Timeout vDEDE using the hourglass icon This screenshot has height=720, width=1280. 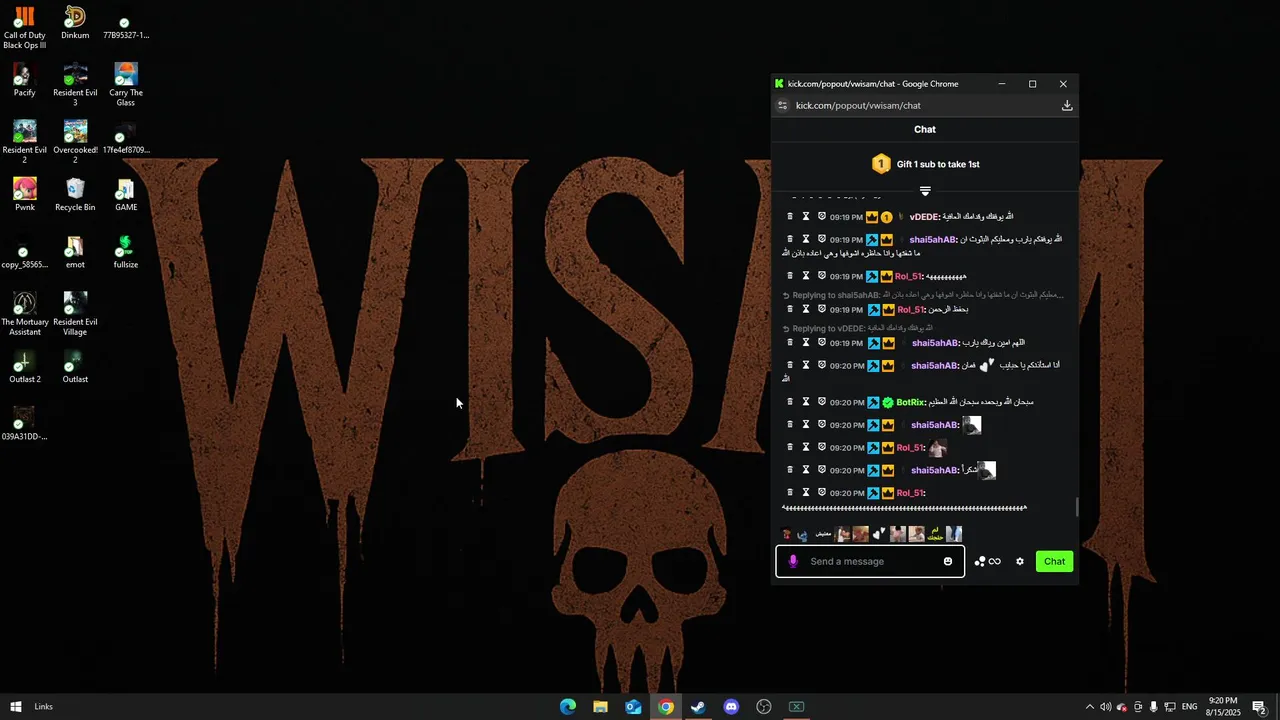click(x=806, y=217)
